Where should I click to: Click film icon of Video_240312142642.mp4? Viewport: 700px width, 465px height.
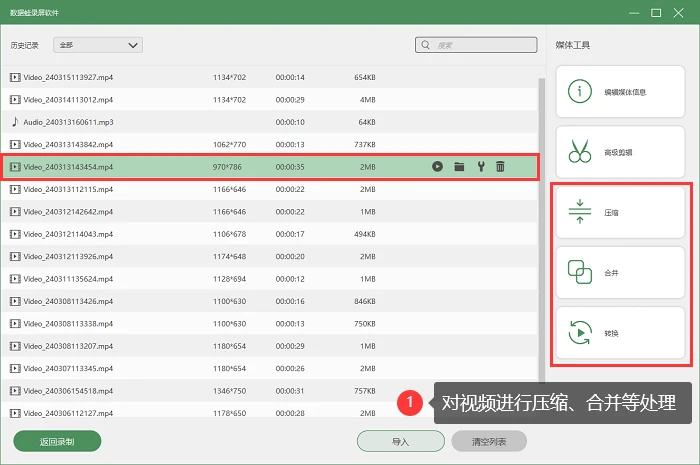click(x=15, y=212)
